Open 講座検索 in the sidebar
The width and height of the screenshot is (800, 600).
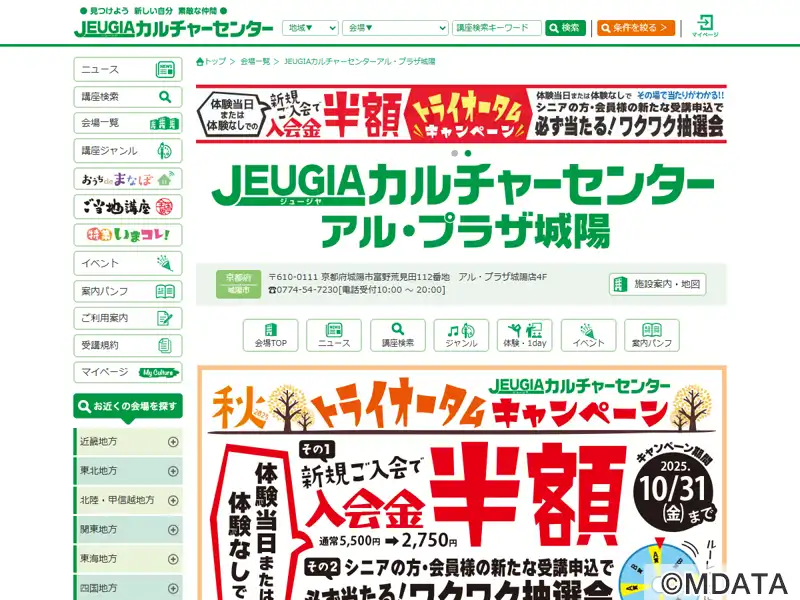pyautogui.click(x=128, y=96)
